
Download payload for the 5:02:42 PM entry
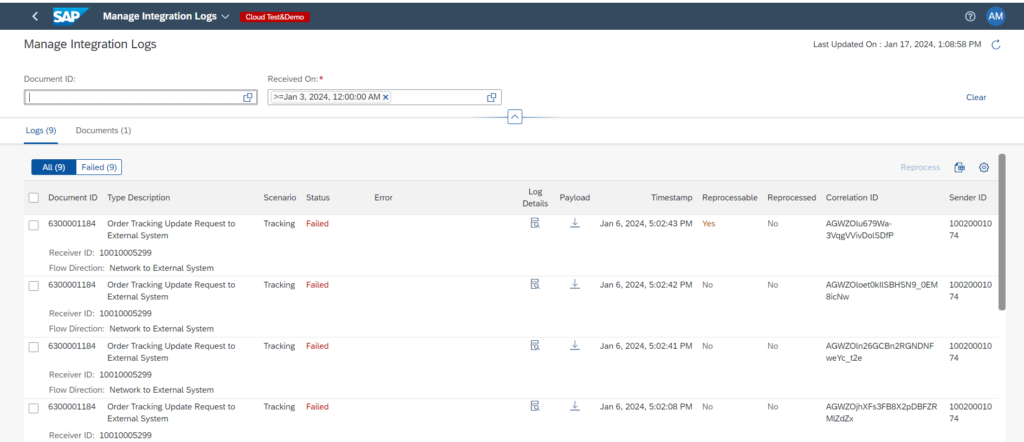(575, 284)
